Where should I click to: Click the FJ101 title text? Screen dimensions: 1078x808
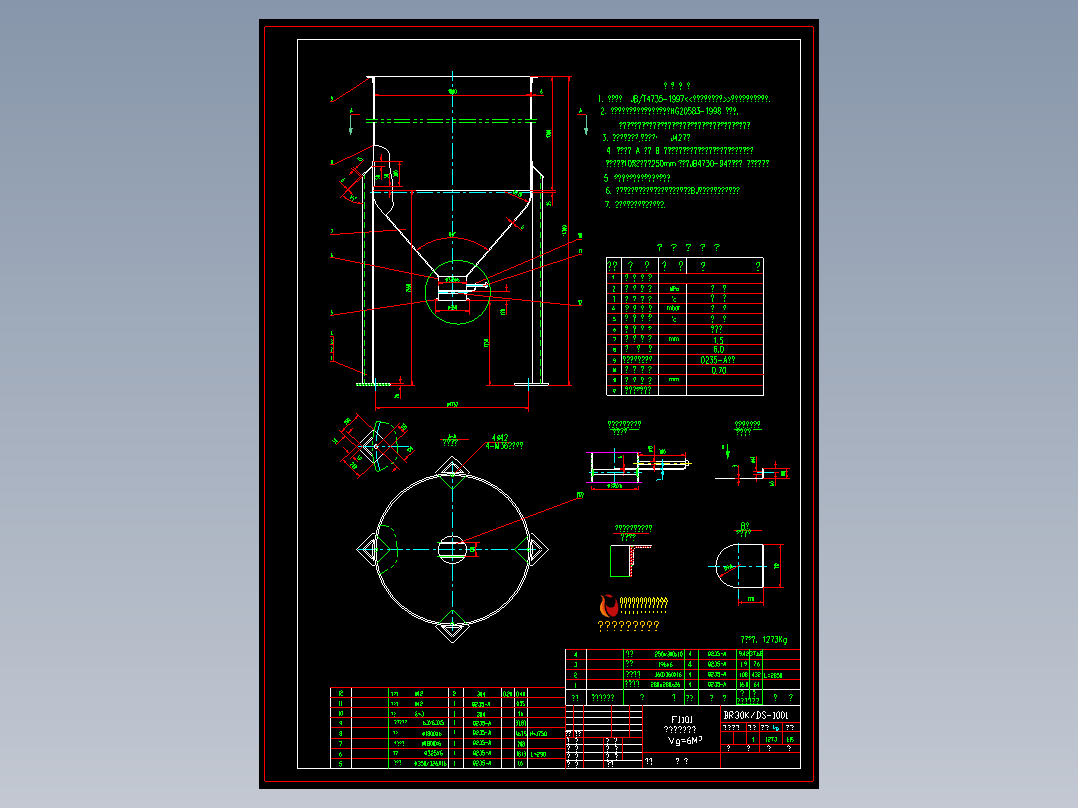coord(681,719)
